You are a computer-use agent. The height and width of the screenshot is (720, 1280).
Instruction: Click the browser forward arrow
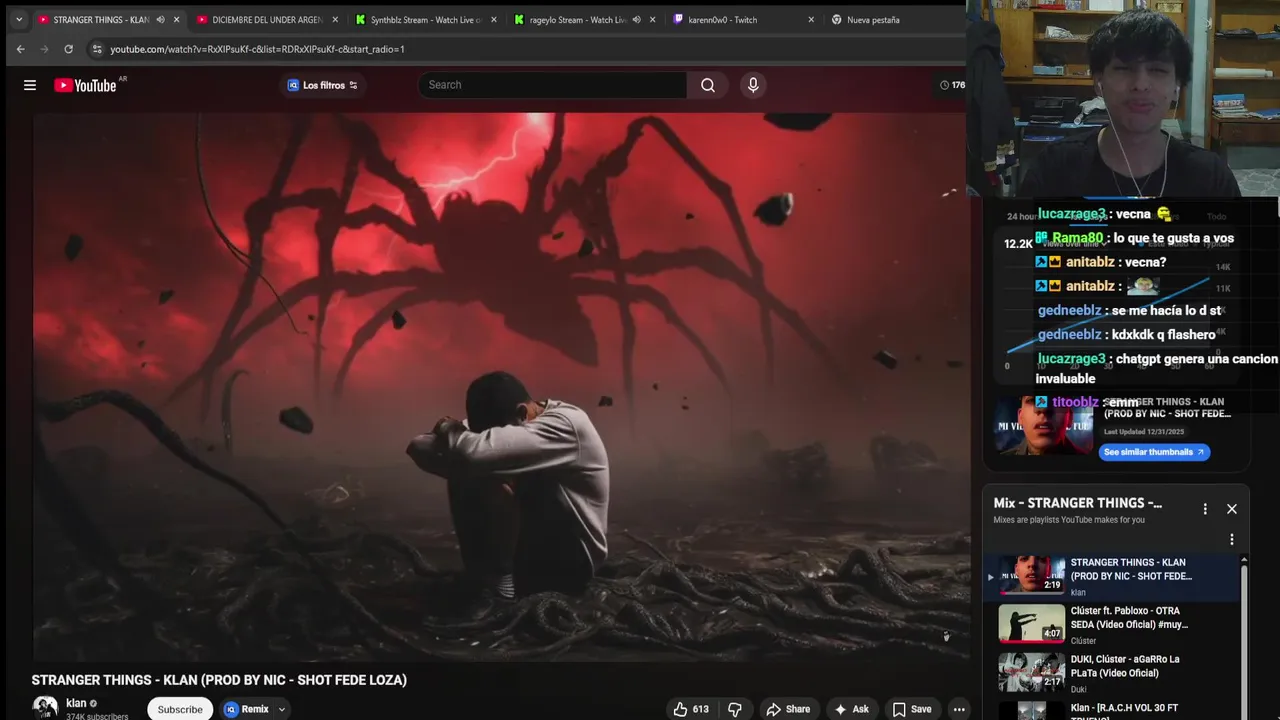(x=44, y=49)
